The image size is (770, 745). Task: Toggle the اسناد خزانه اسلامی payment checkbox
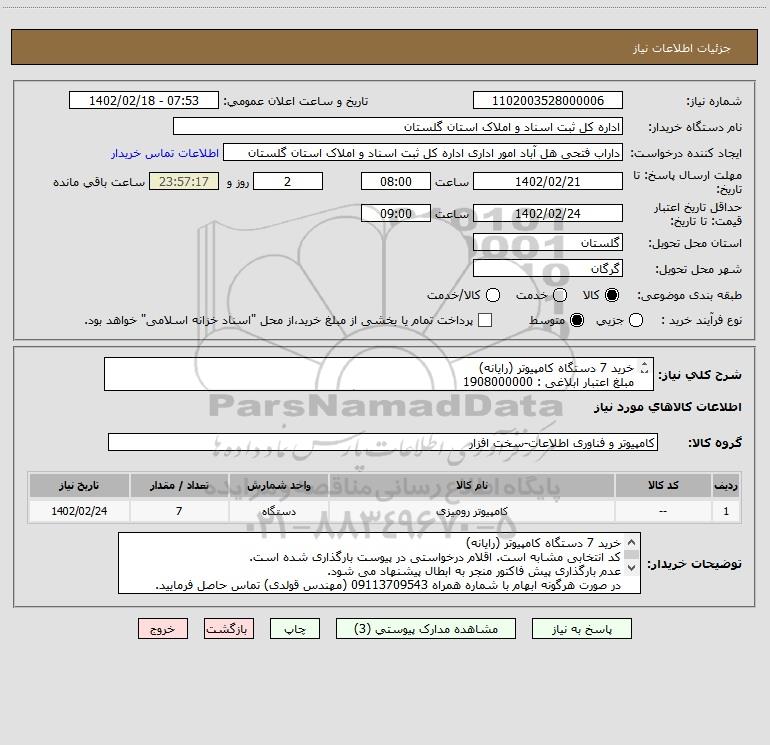pos(485,320)
